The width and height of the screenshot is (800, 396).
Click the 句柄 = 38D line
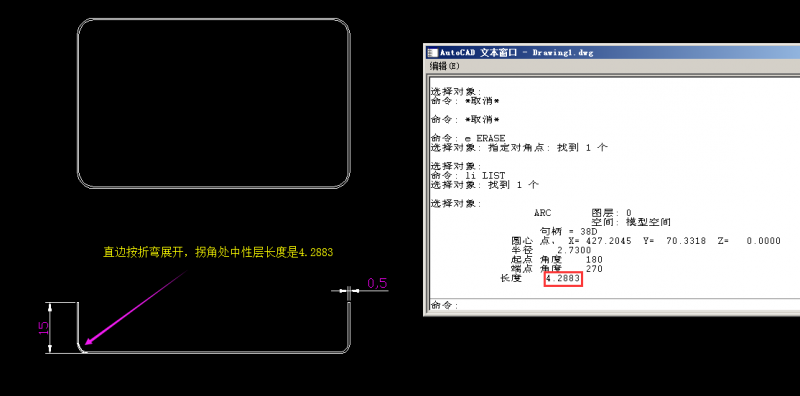coord(568,231)
